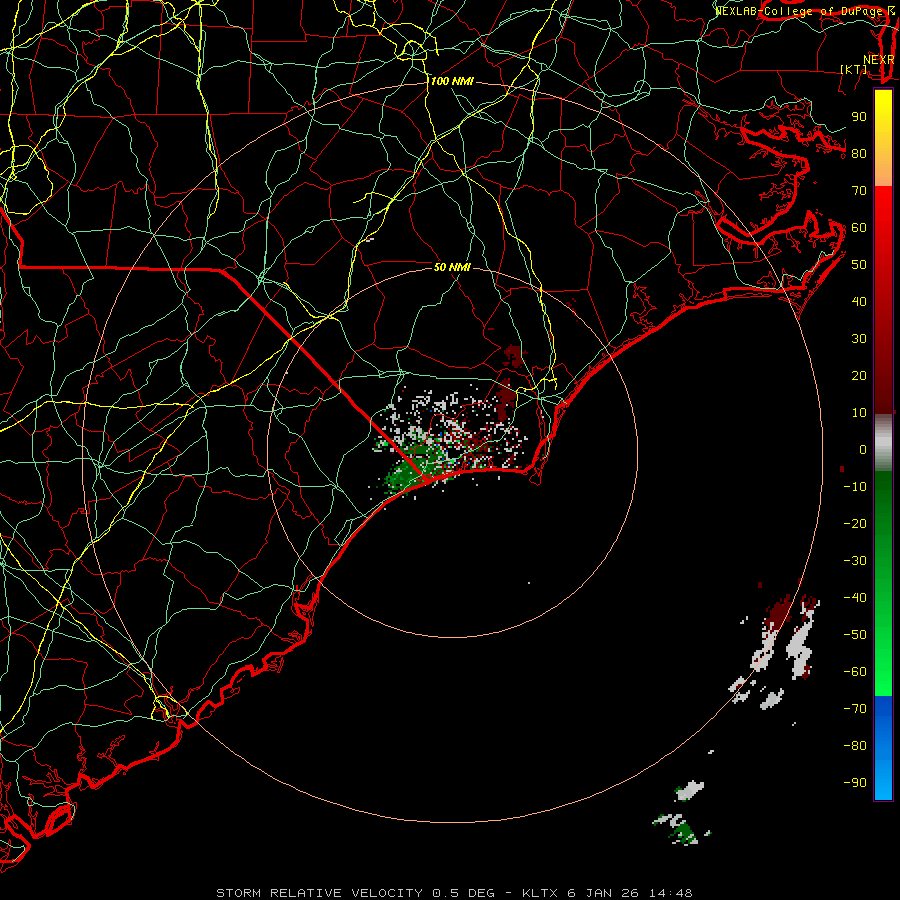The width and height of the screenshot is (900, 900).
Task: Click the 0 value on velocity scale
Action: (x=863, y=450)
